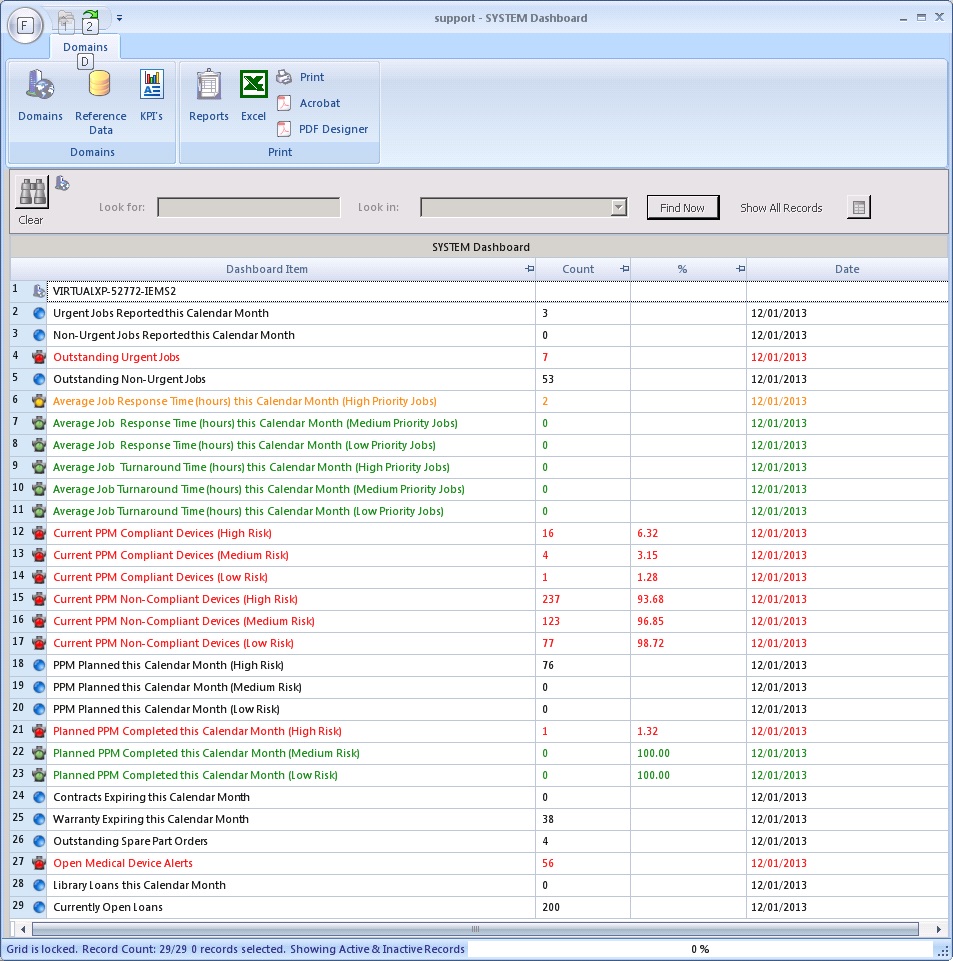Click the grid icon beside Show All Records
This screenshot has height=961, width=953.
point(858,208)
